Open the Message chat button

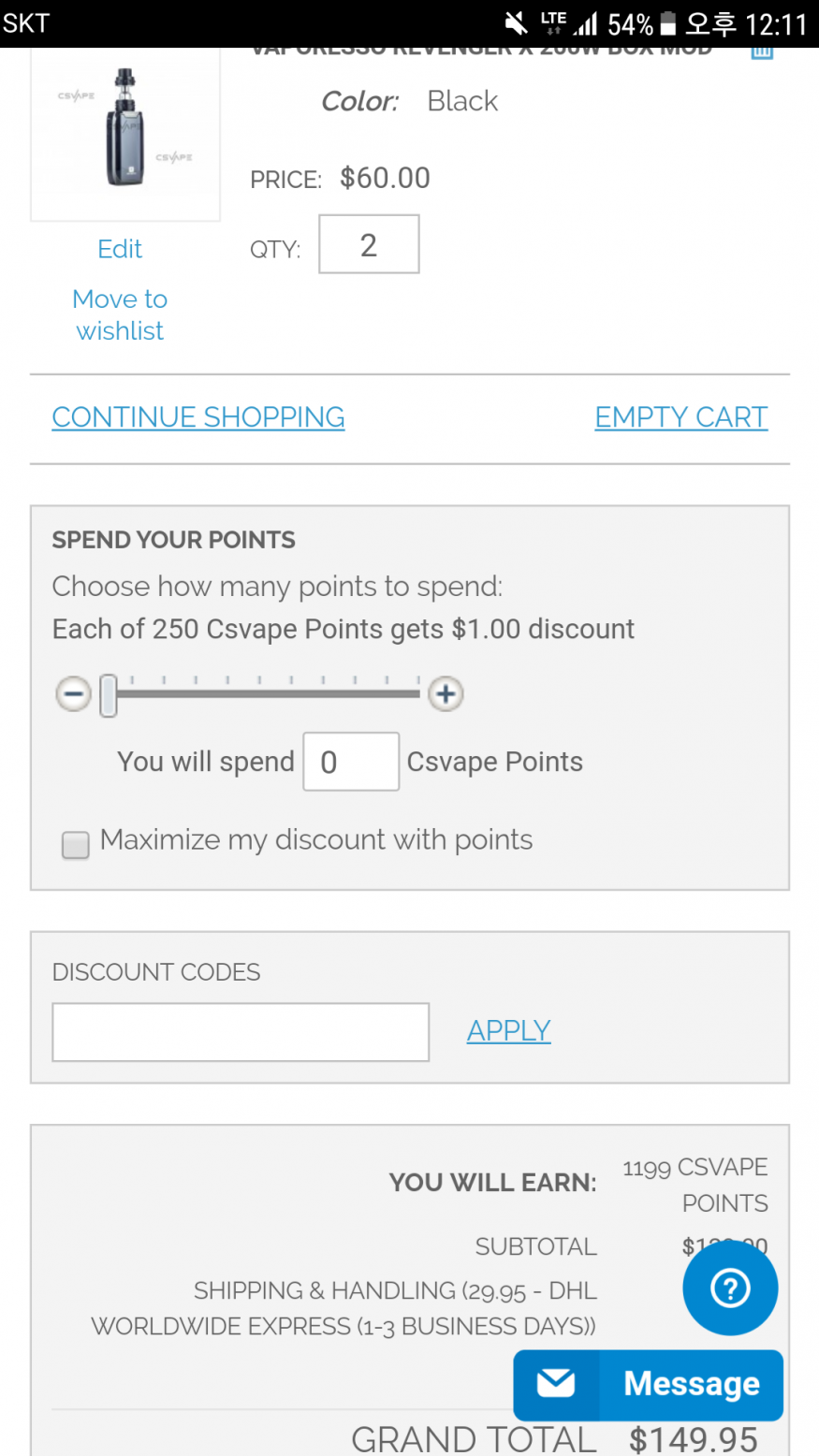point(691,1384)
